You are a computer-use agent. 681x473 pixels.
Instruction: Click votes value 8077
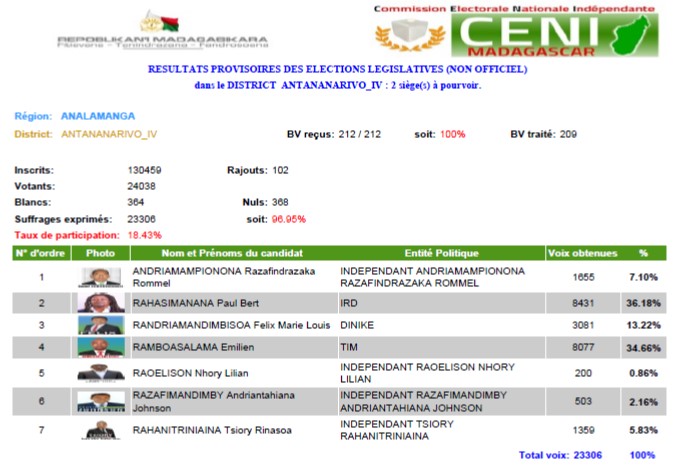tap(583, 347)
